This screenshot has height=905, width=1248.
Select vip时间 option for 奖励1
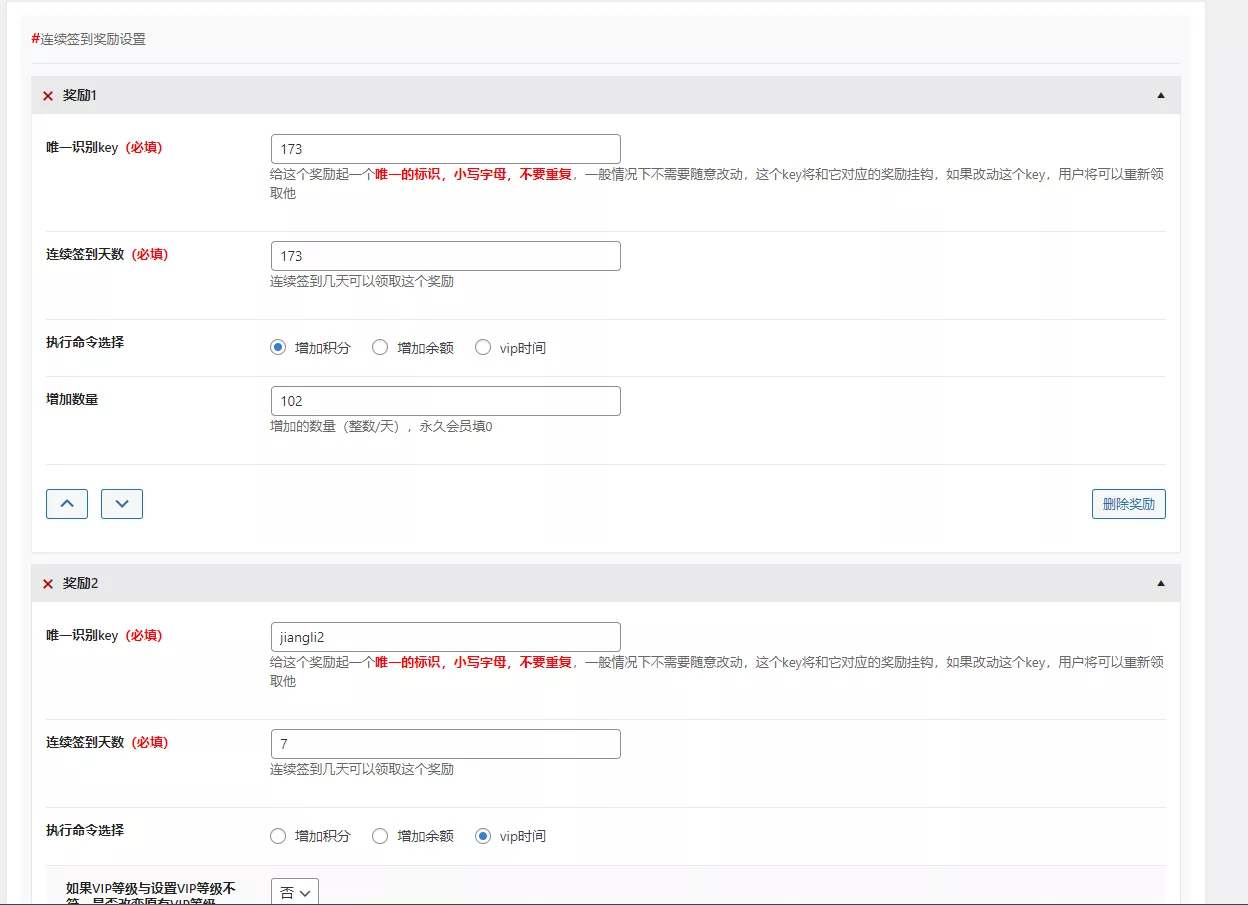pos(483,347)
